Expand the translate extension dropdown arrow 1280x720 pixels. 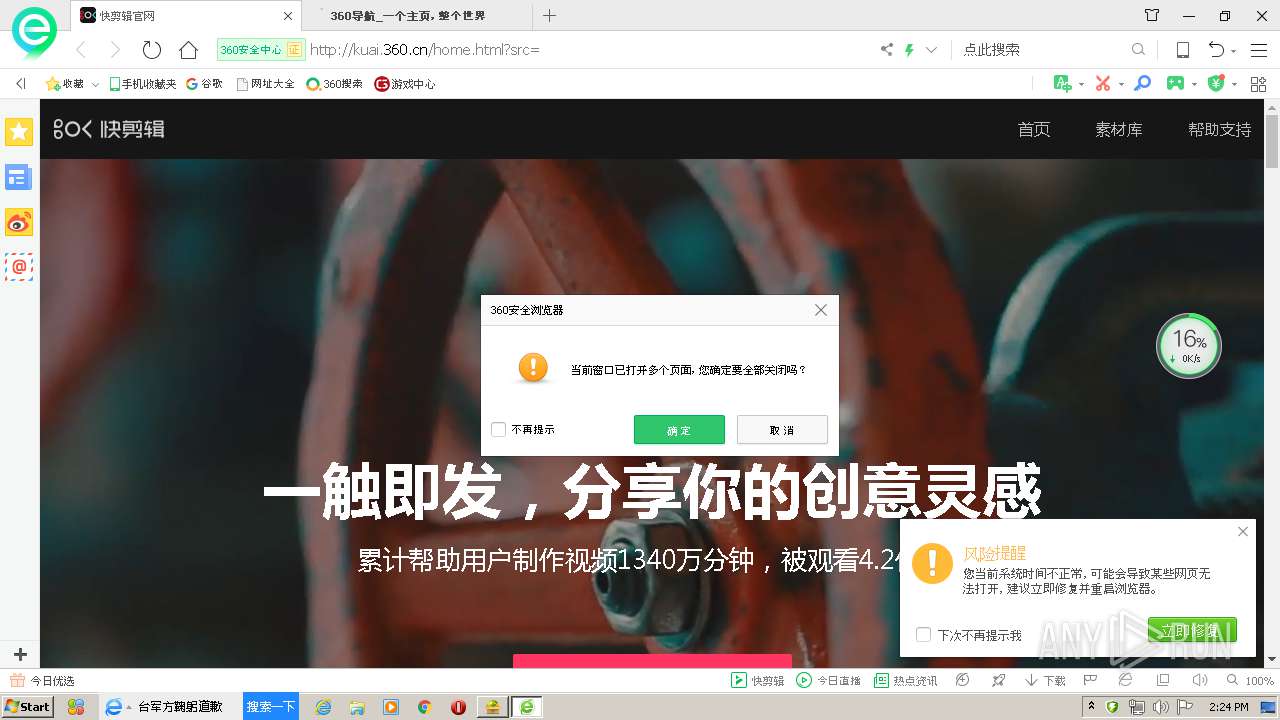1081,84
